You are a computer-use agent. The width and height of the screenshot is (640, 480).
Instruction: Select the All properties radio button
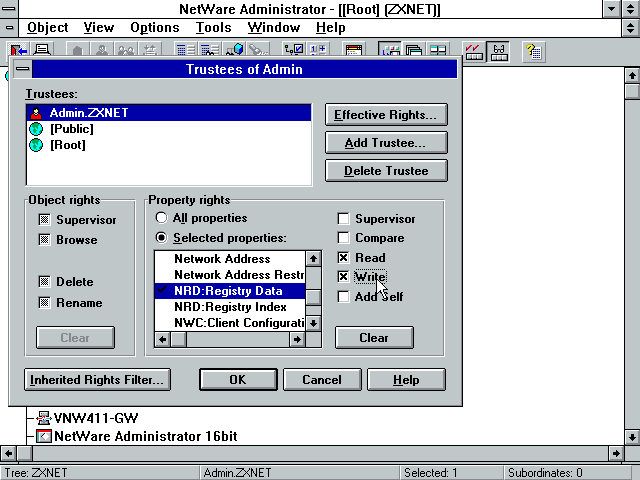161,218
